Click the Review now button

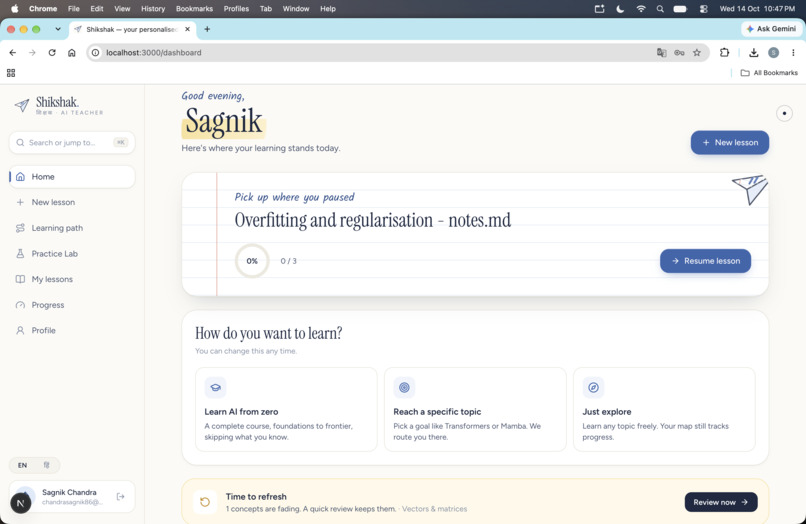(x=721, y=502)
